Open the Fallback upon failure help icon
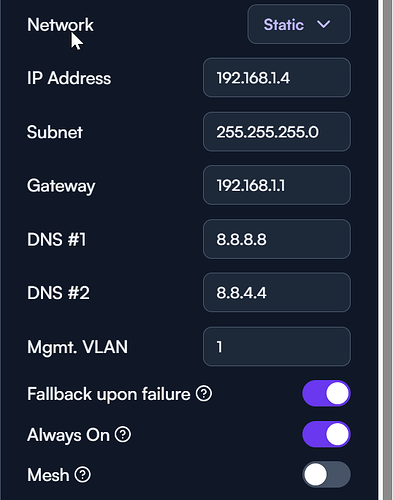The width and height of the screenshot is (393, 500). [x=204, y=394]
